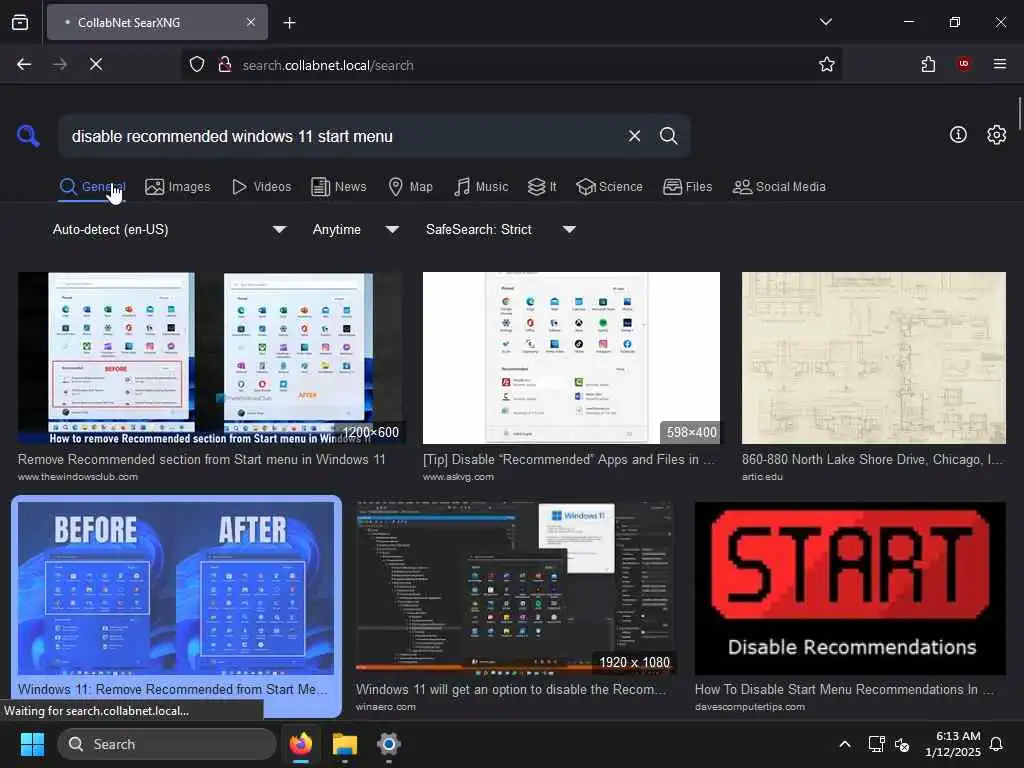Click the www.thewindowsclub.com source text

[78, 477]
